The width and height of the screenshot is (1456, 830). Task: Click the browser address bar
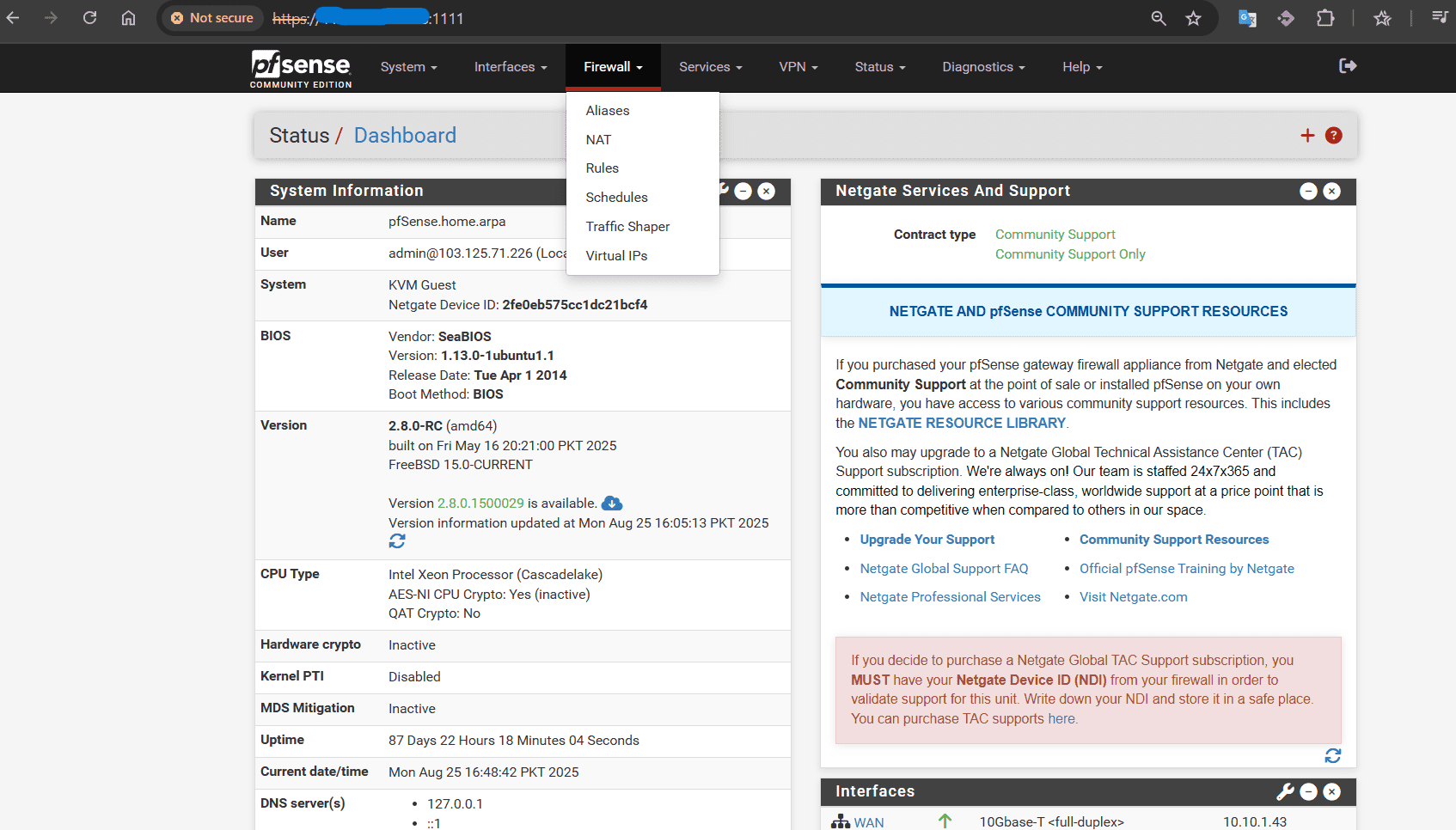tap(688, 18)
